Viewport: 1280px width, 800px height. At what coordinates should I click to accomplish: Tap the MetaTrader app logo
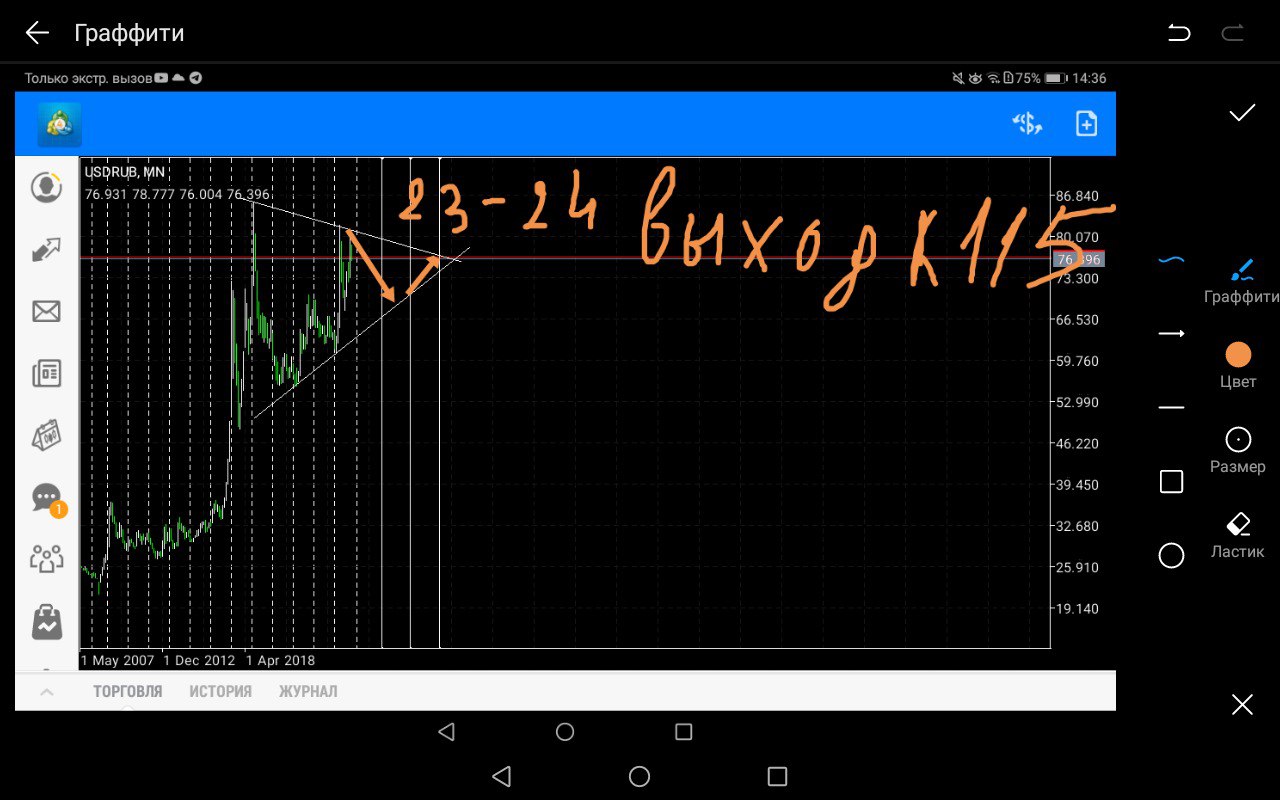[x=59, y=124]
